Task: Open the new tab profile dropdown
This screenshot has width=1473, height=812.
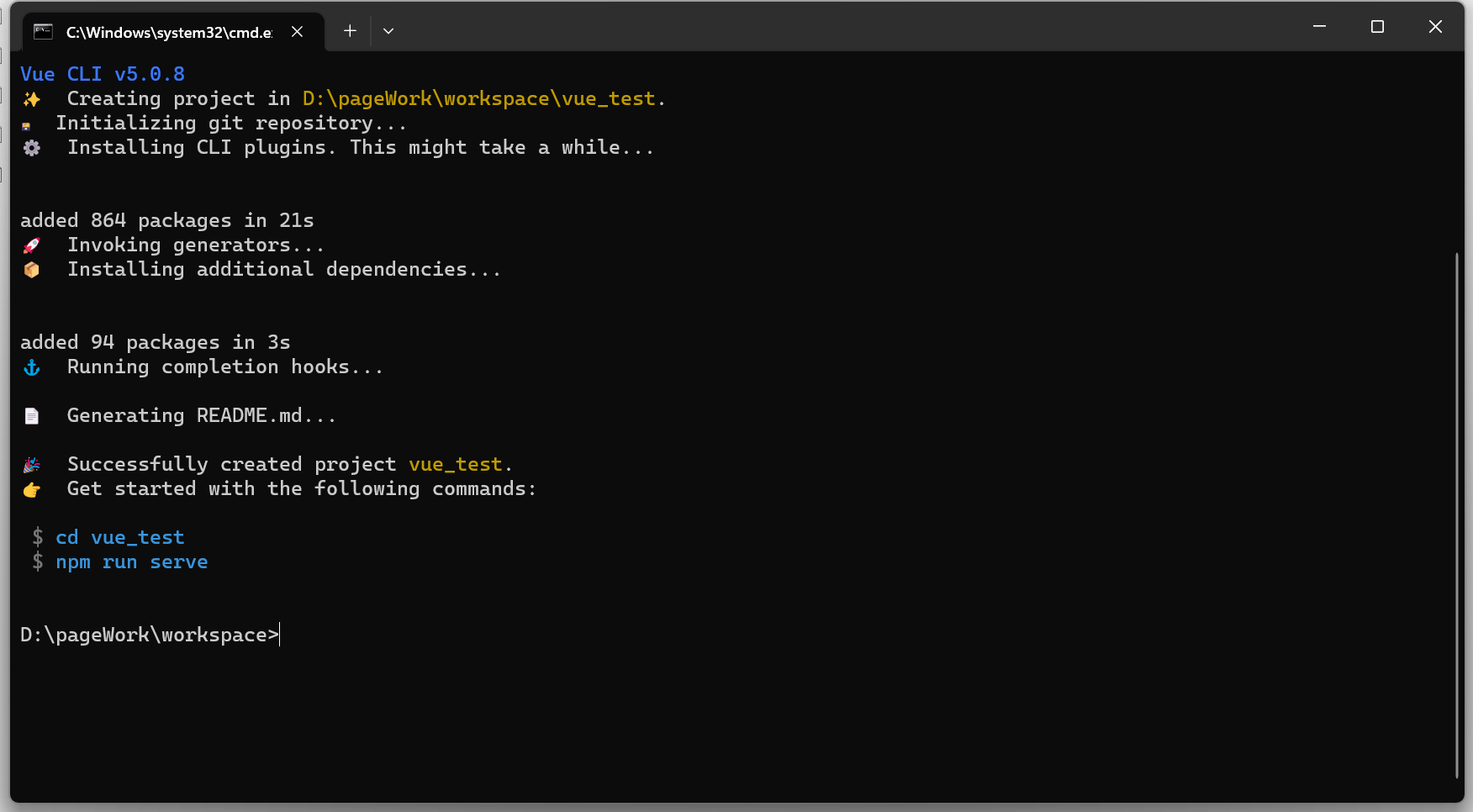Action: pyautogui.click(x=388, y=31)
